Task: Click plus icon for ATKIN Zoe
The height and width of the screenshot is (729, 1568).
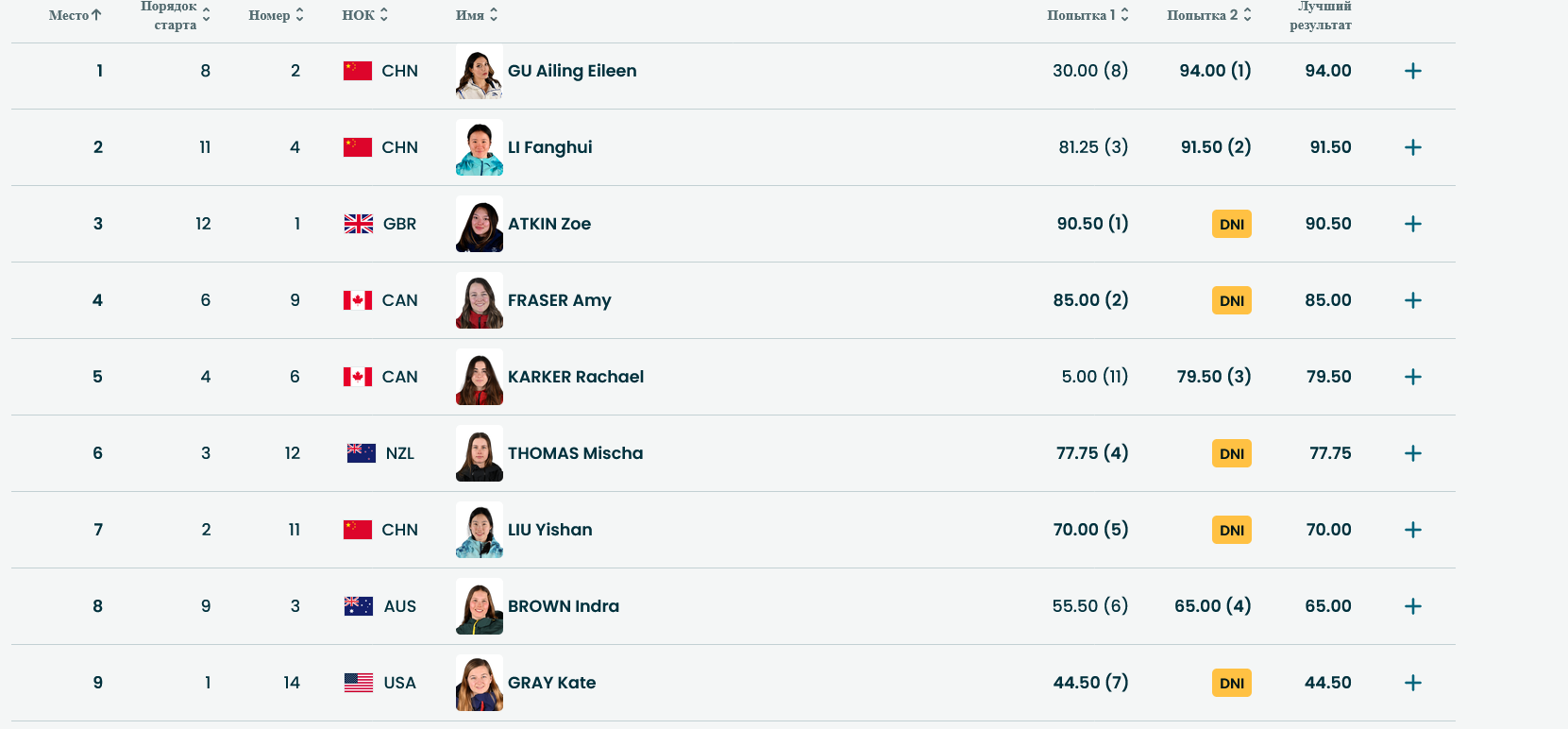Action: pos(1412,224)
